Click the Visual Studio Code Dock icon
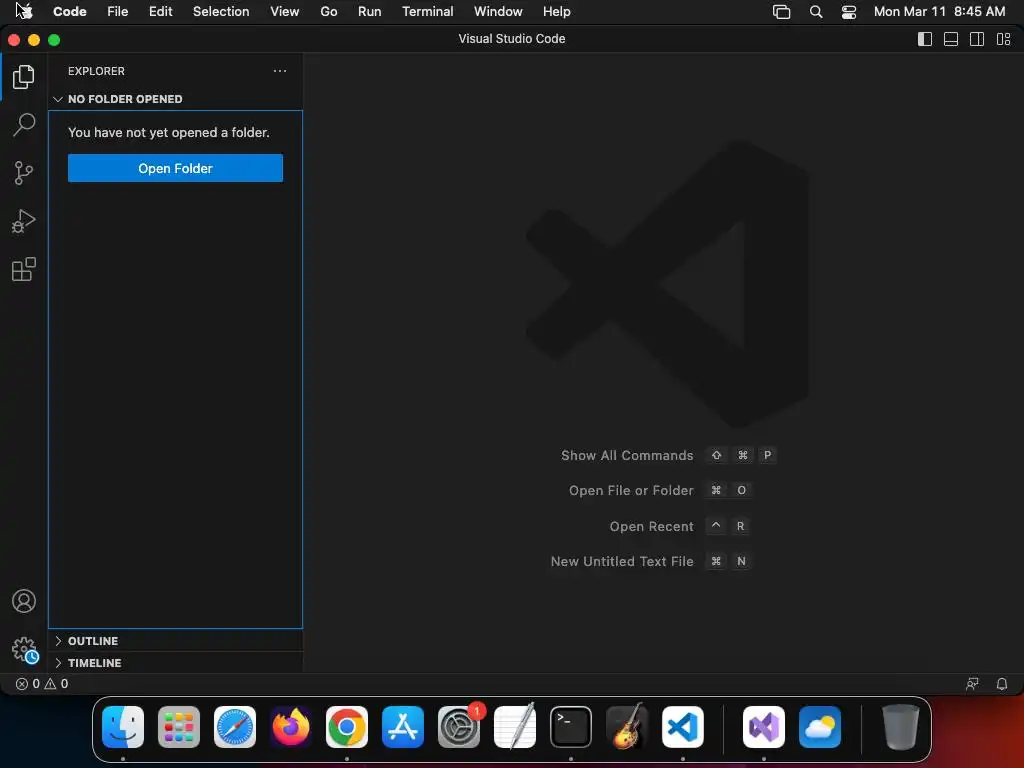The height and width of the screenshot is (768, 1024). click(683, 727)
